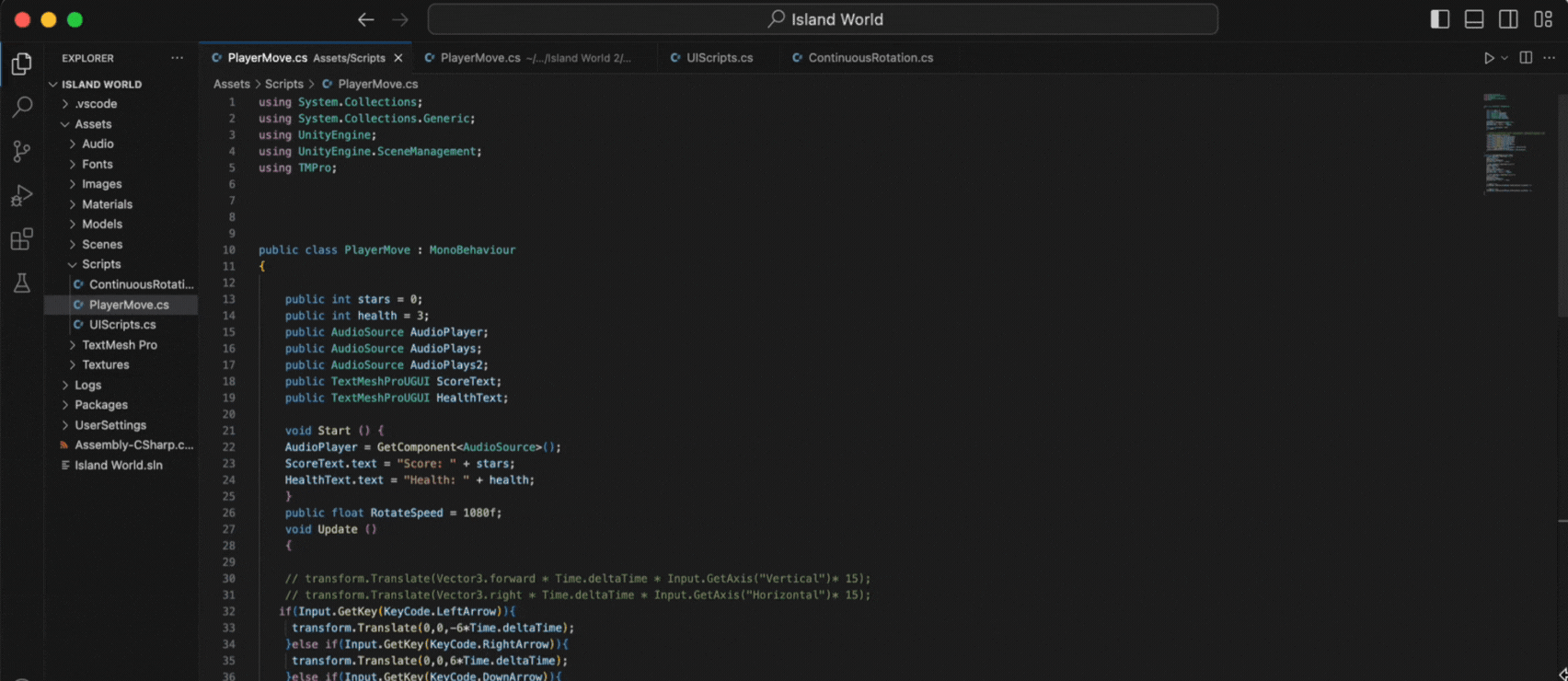Viewport: 1568px width, 681px height.
Task: Open the Run and Debug view icon
Action: [x=21, y=195]
